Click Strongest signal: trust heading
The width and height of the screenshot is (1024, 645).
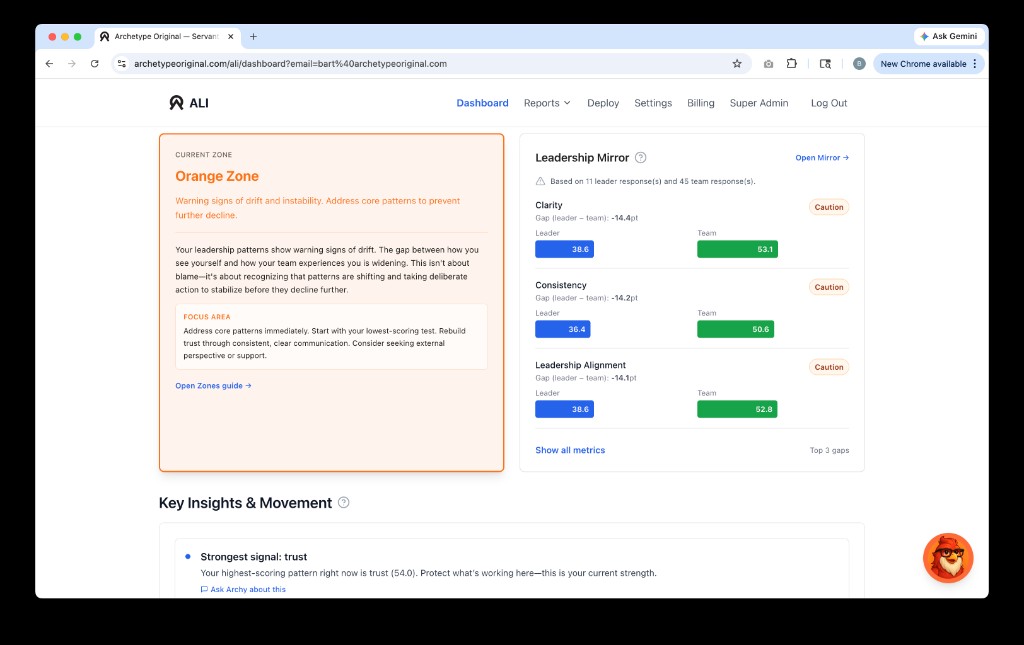(x=253, y=557)
